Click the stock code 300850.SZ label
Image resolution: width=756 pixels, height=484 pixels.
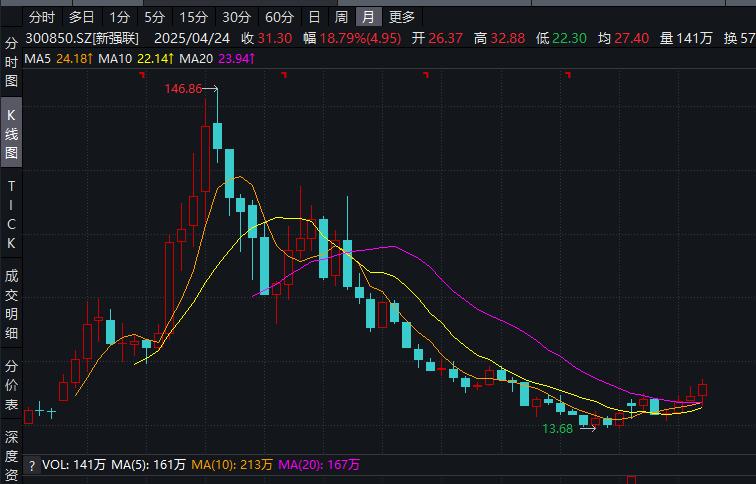(x=58, y=38)
